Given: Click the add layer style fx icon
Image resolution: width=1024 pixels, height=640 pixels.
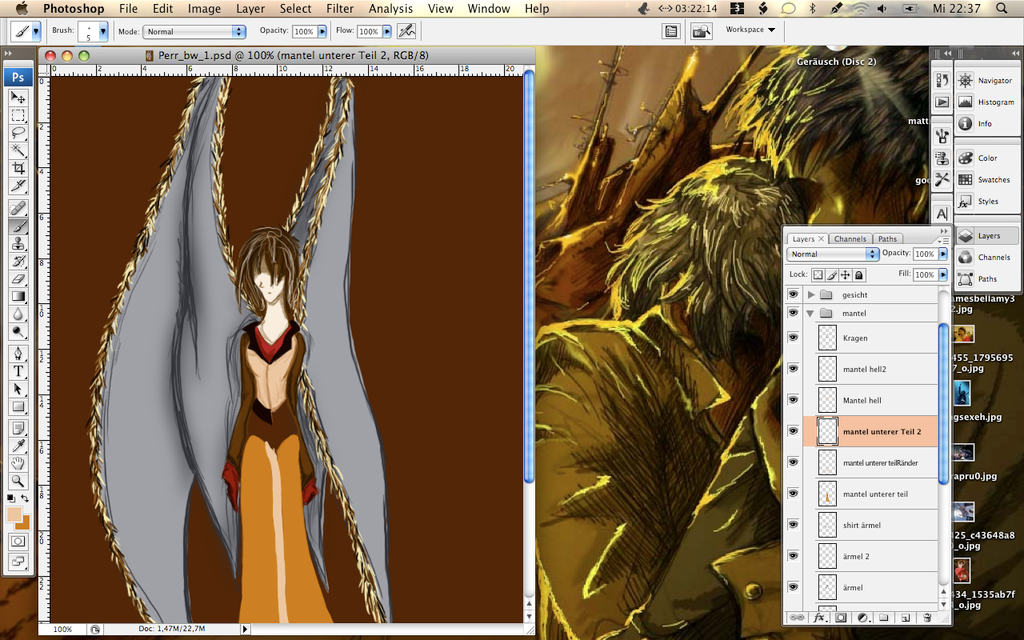Looking at the screenshot, I should click(819, 618).
